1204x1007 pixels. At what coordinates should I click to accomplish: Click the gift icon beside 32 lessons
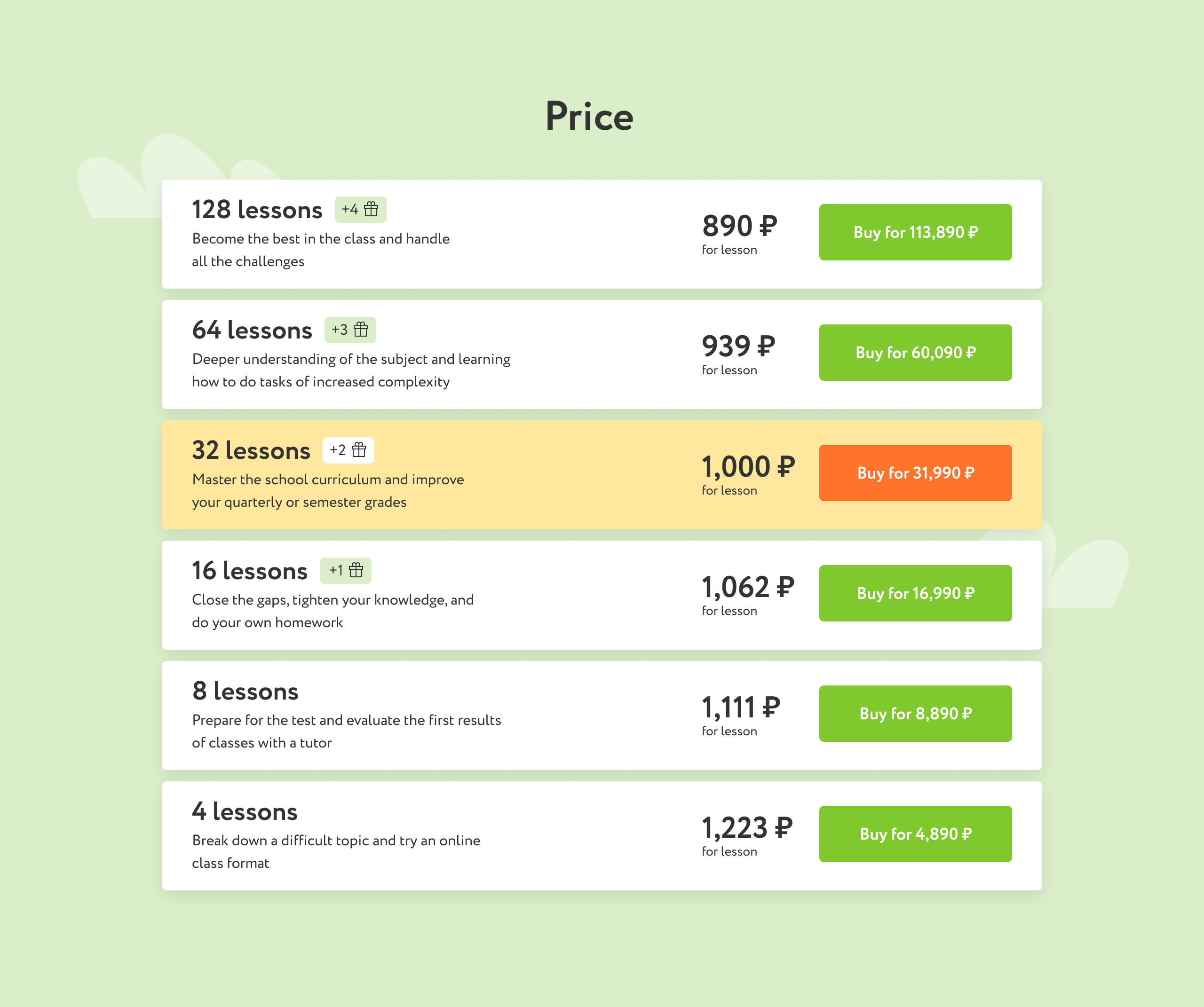tap(359, 450)
